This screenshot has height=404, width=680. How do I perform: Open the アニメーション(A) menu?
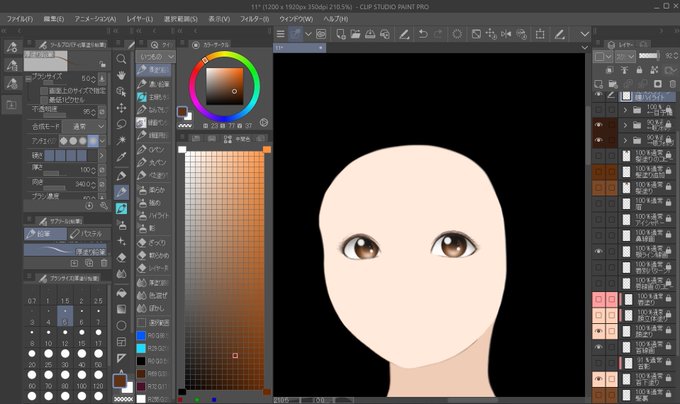coord(95,19)
